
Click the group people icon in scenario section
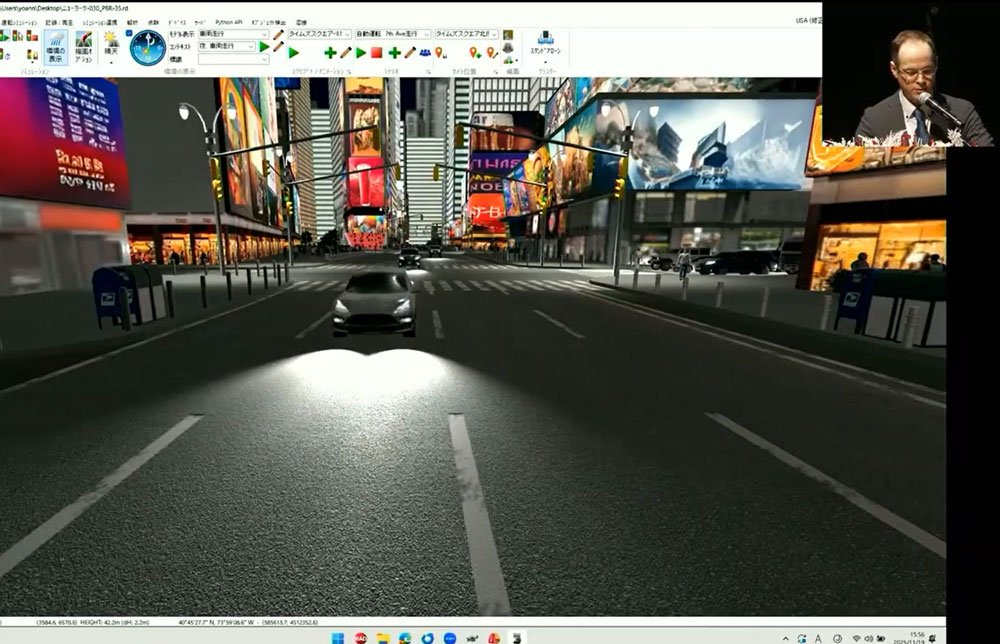tap(425, 53)
